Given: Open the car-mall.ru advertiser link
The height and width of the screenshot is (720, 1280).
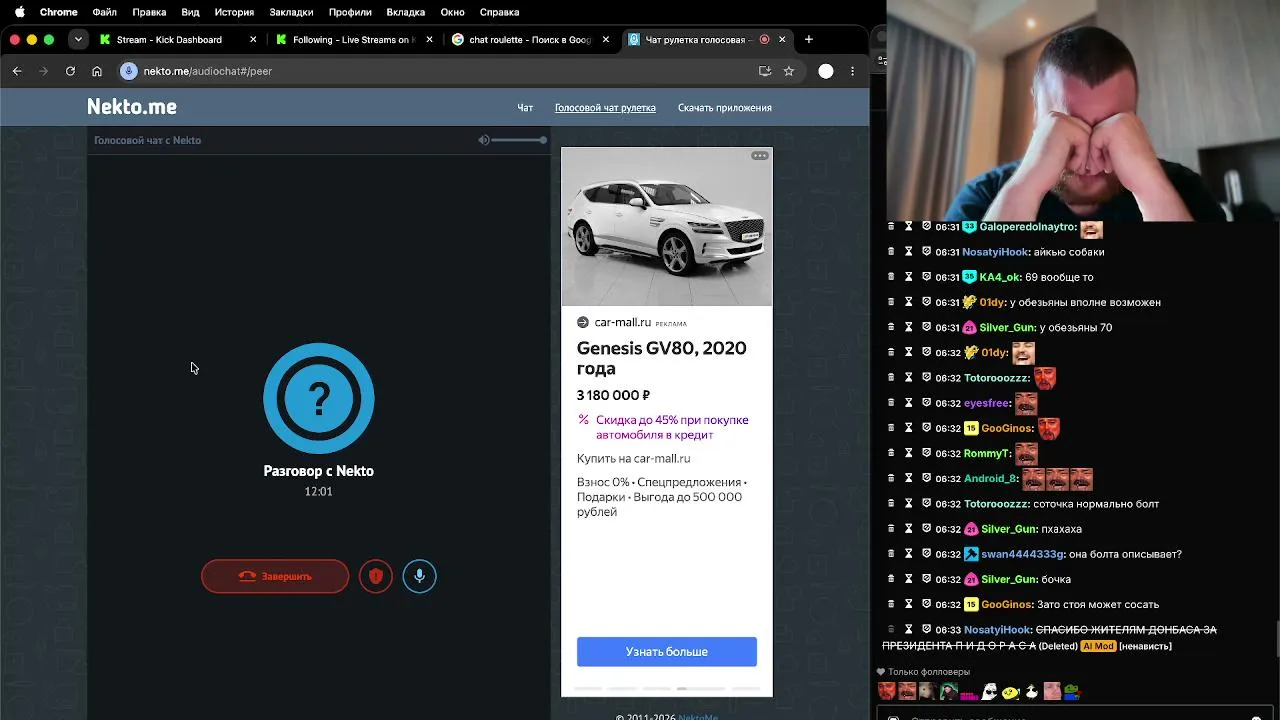Looking at the screenshot, I should pyautogui.click(x=622, y=322).
